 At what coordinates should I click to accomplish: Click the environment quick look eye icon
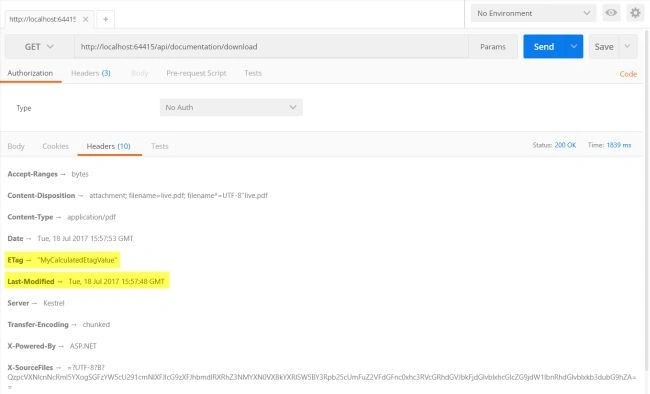click(x=611, y=13)
